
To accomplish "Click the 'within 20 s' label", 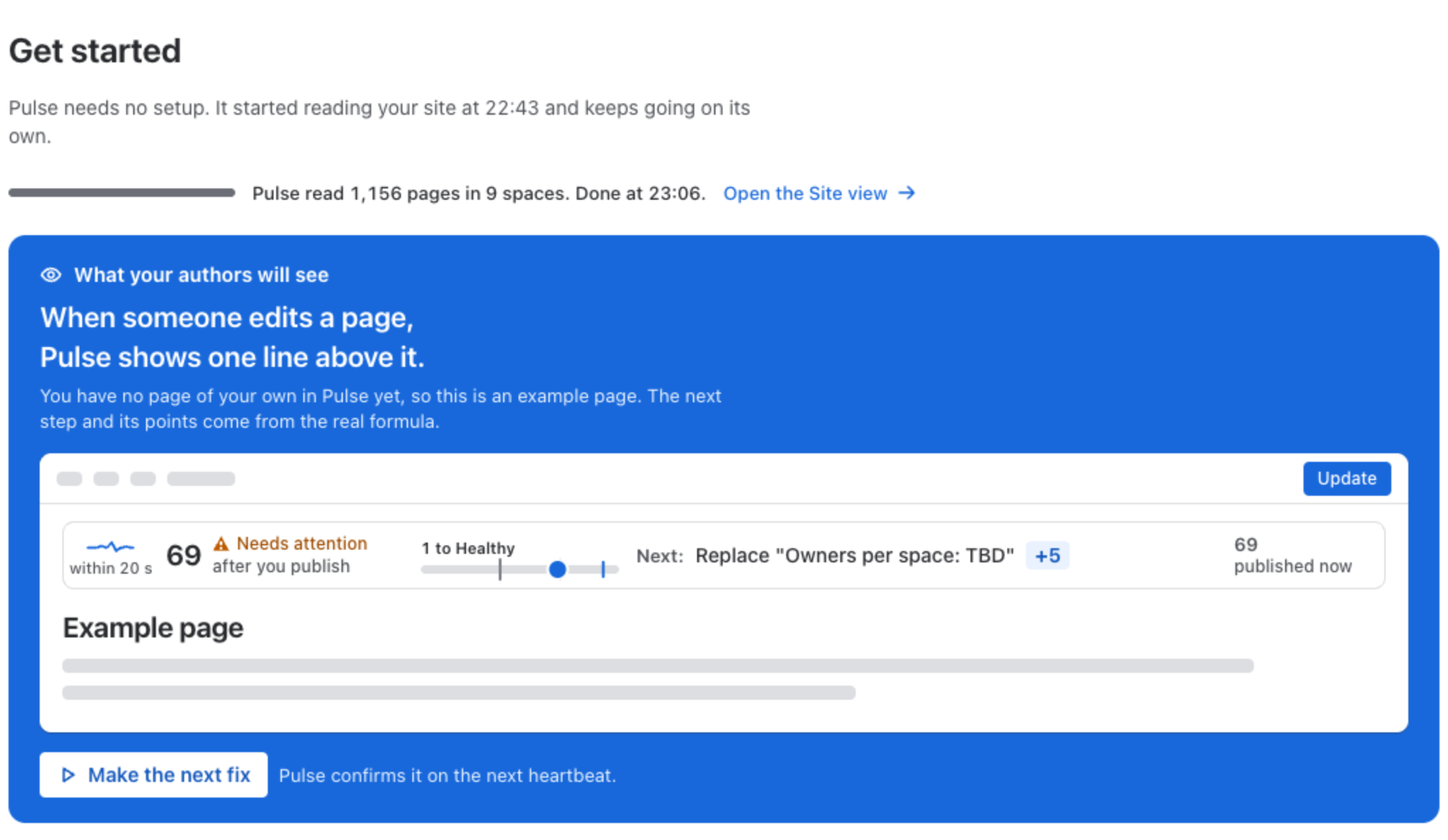I will [111, 568].
